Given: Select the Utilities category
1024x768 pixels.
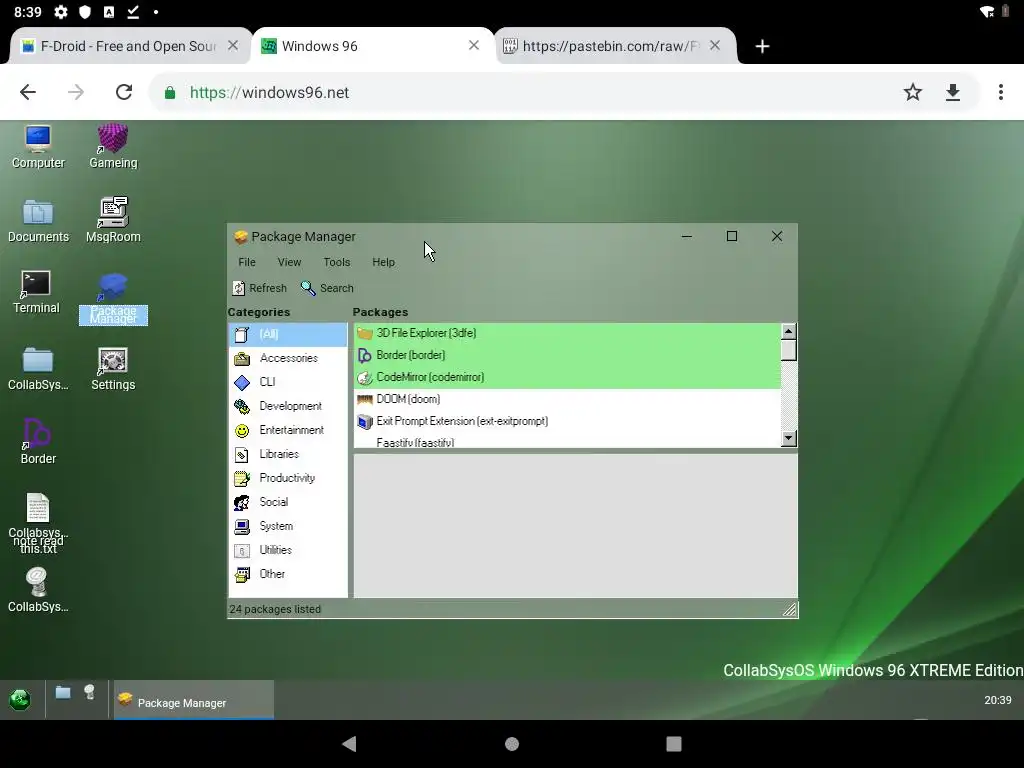Looking at the screenshot, I should click(288, 550).
